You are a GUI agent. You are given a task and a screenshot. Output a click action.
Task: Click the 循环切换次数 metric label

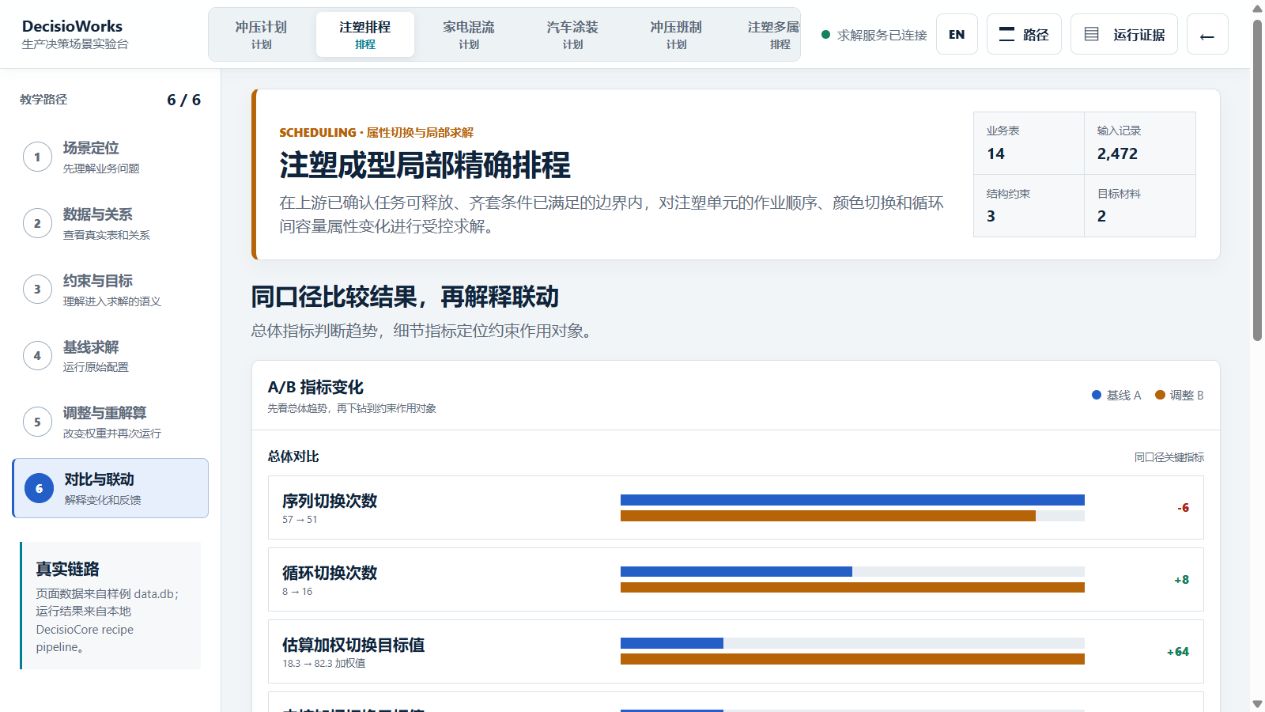tap(330, 573)
